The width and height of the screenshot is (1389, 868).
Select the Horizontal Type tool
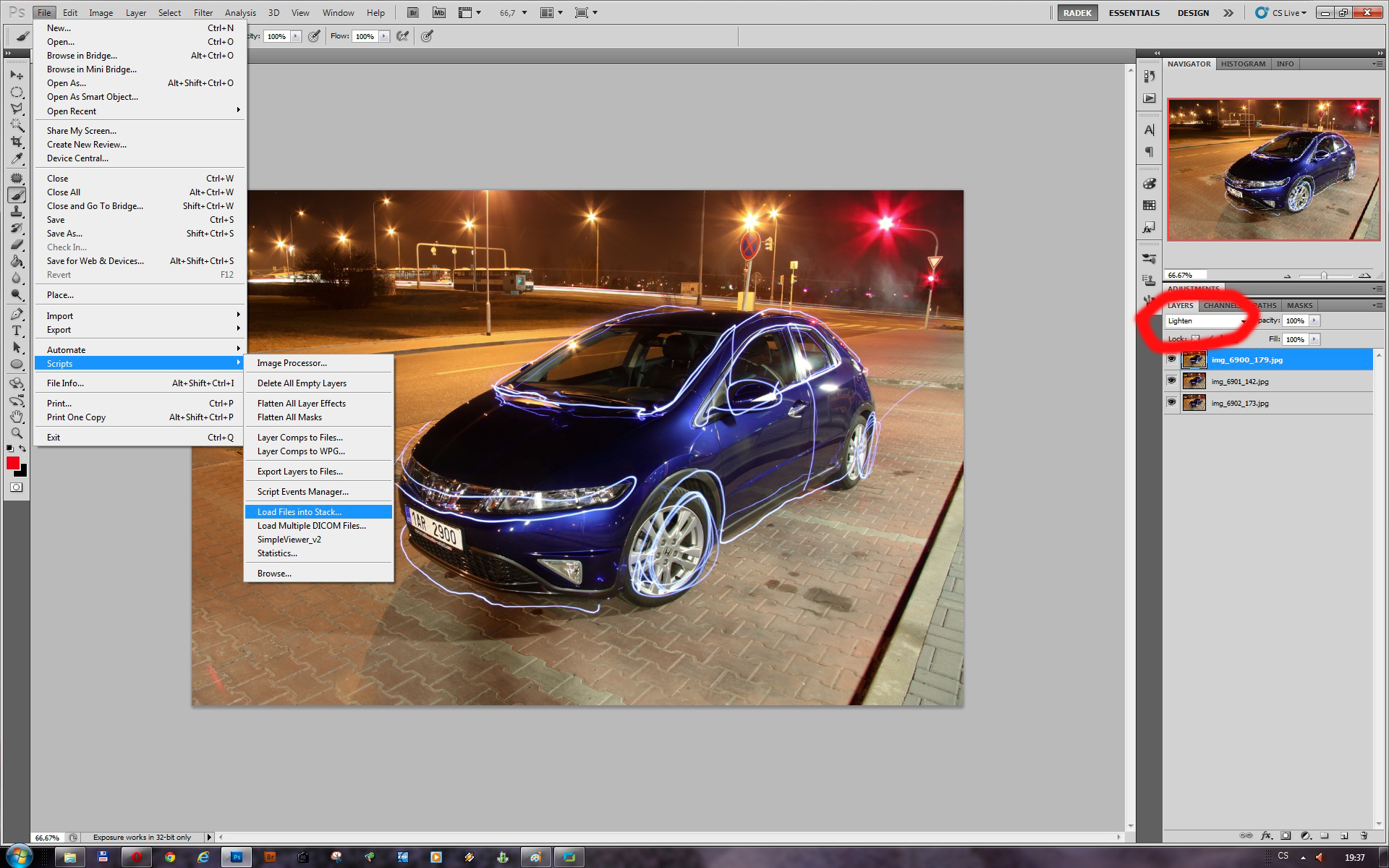tap(17, 331)
